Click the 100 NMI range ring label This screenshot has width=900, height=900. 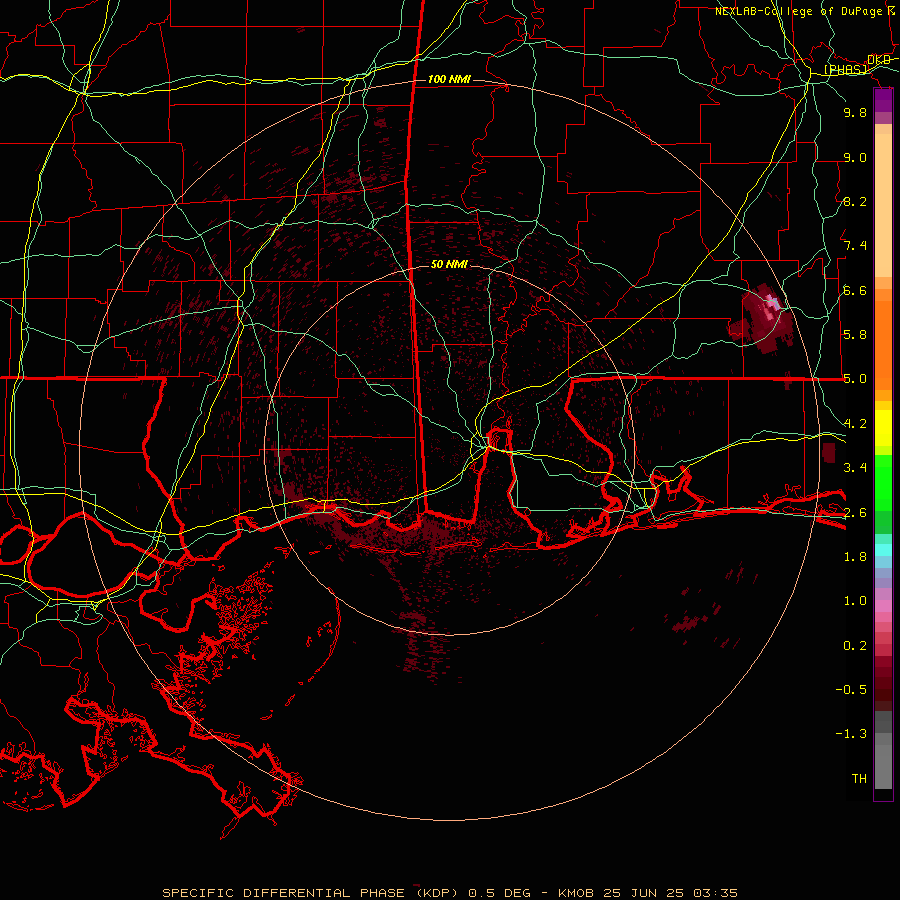449,79
